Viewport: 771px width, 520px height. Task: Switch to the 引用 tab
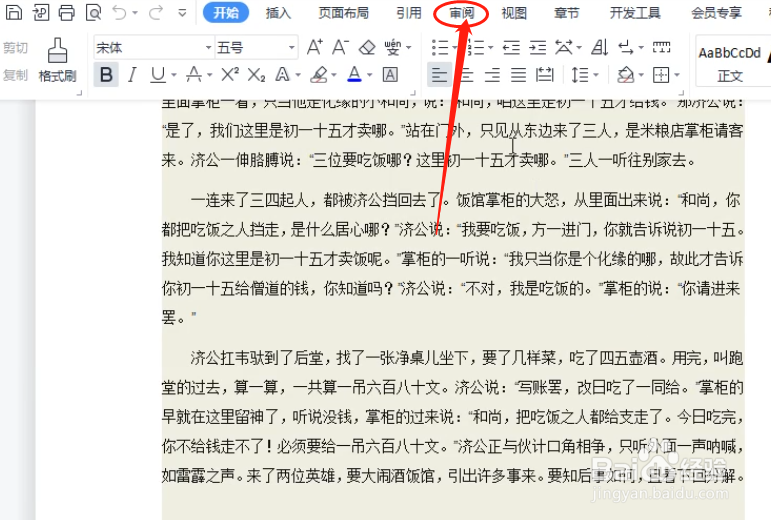click(409, 13)
